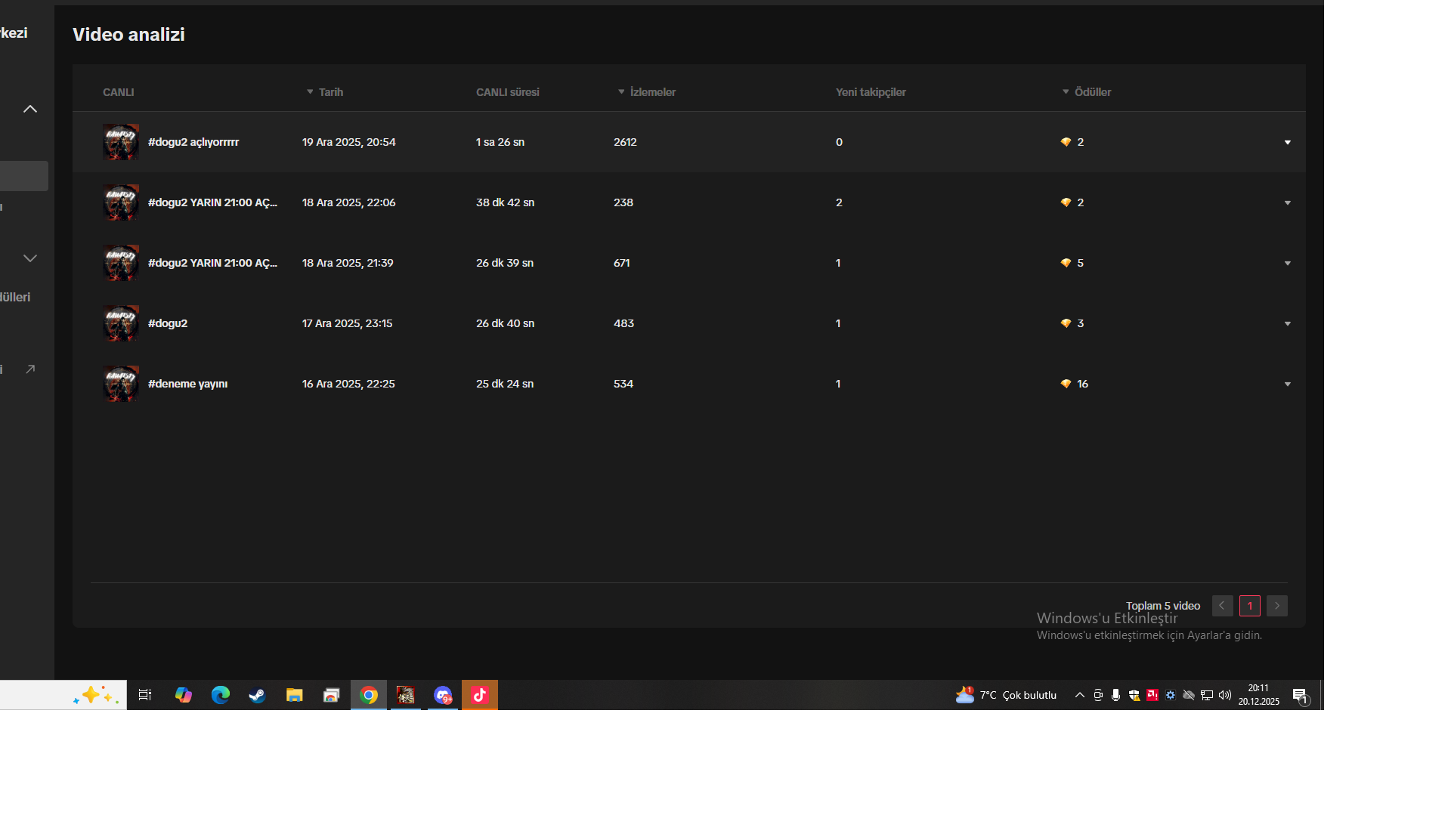Select page 1 in pagination
The width and height of the screenshot is (1451, 840).
[x=1250, y=606]
